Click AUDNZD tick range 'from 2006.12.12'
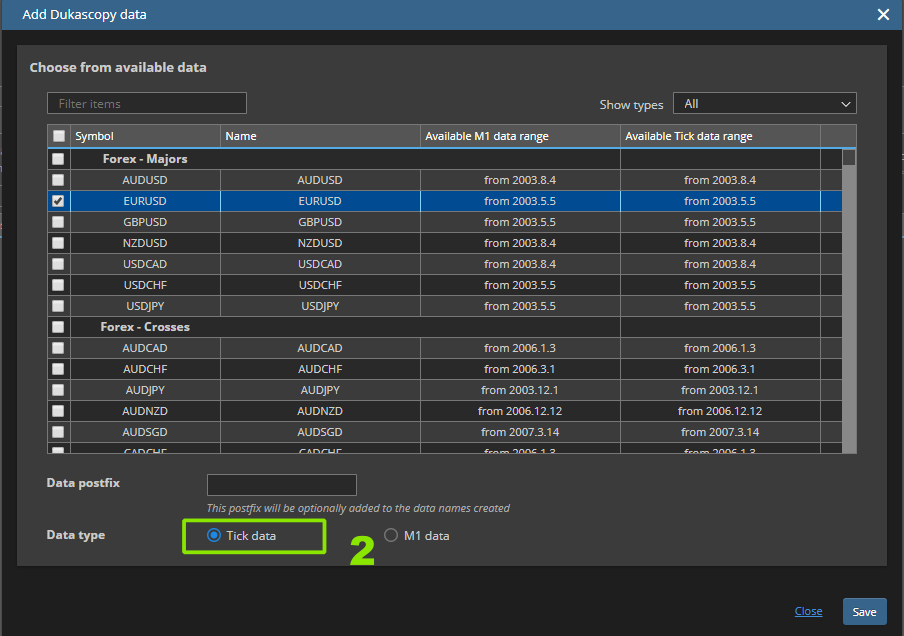 [x=720, y=411]
